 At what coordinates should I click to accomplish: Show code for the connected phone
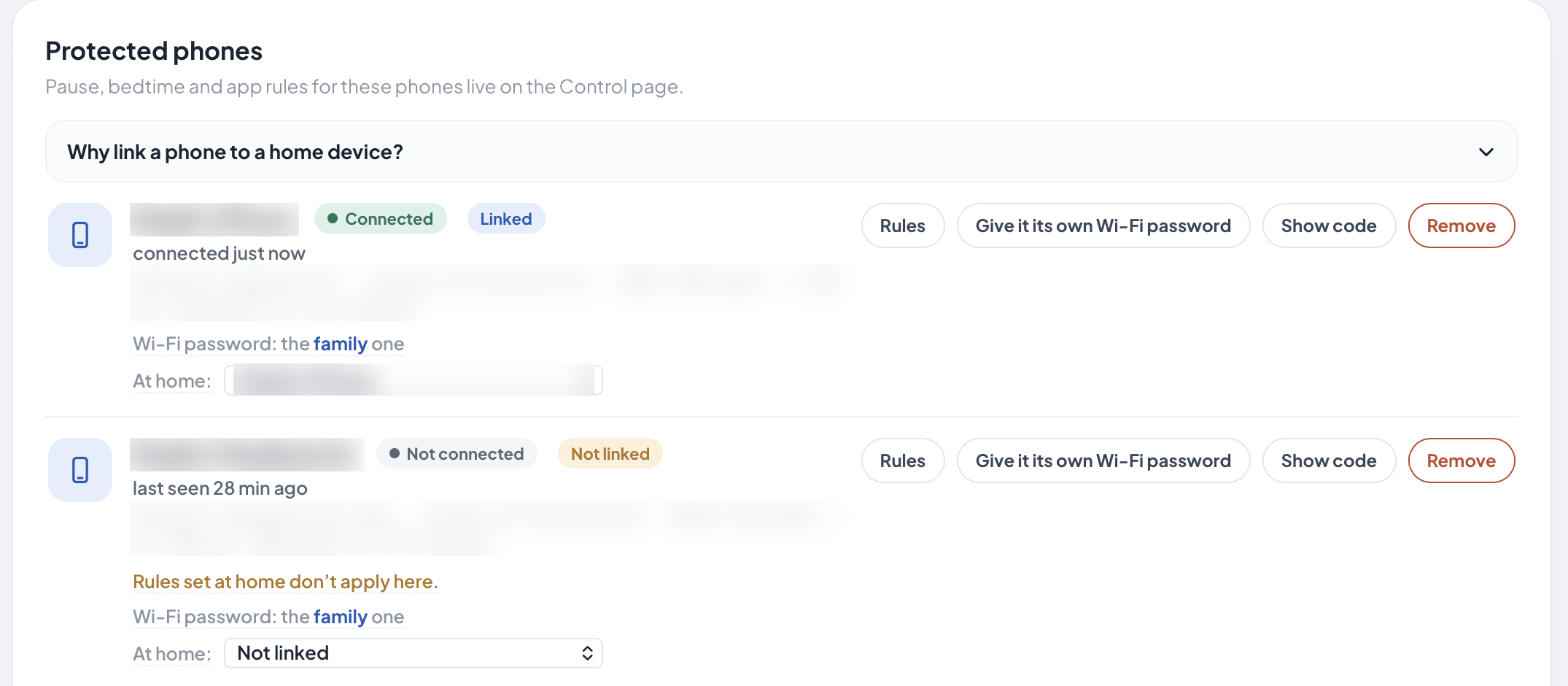[x=1328, y=226]
